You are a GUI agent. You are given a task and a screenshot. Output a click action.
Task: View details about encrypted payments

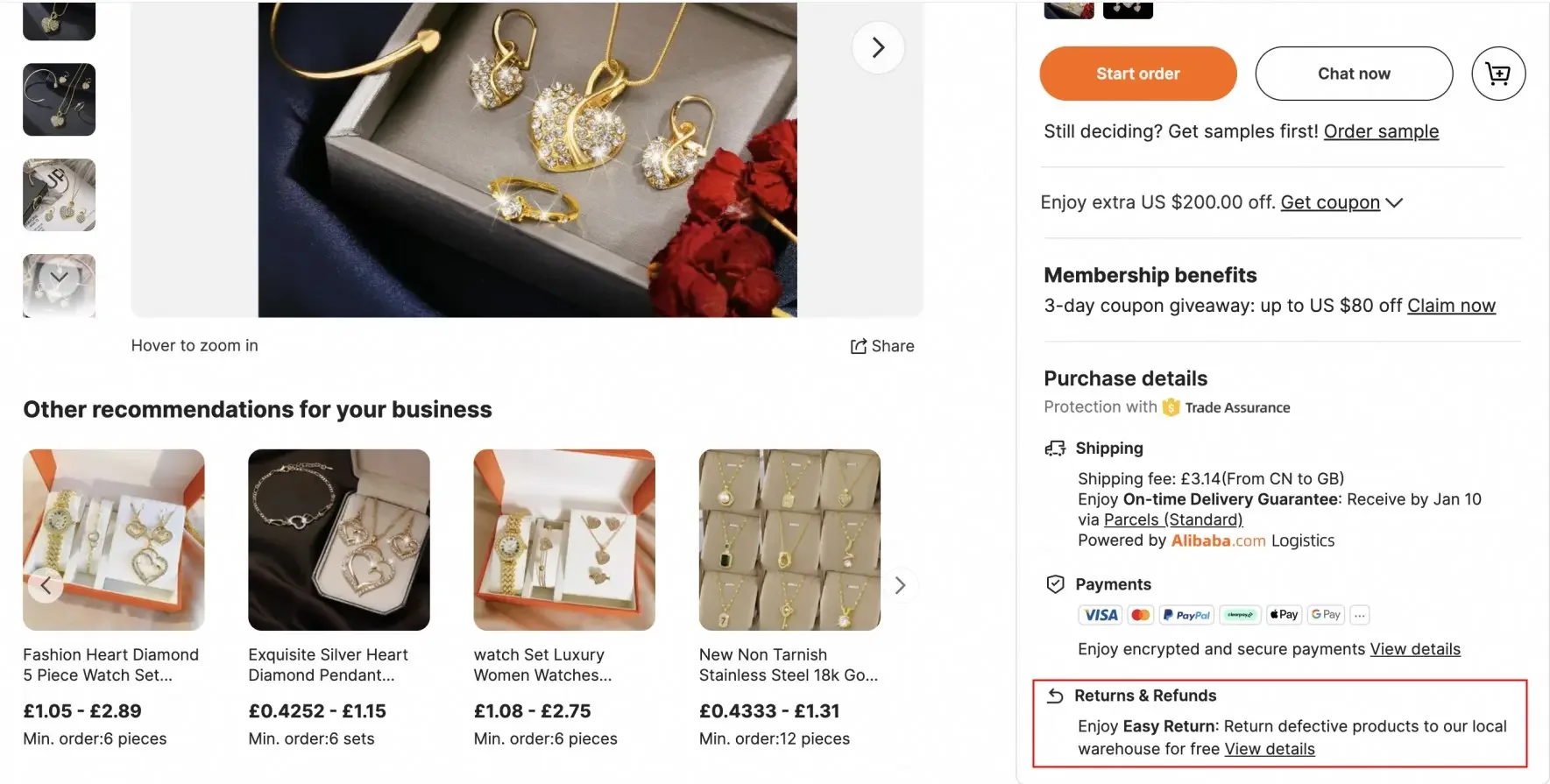click(1415, 649)
